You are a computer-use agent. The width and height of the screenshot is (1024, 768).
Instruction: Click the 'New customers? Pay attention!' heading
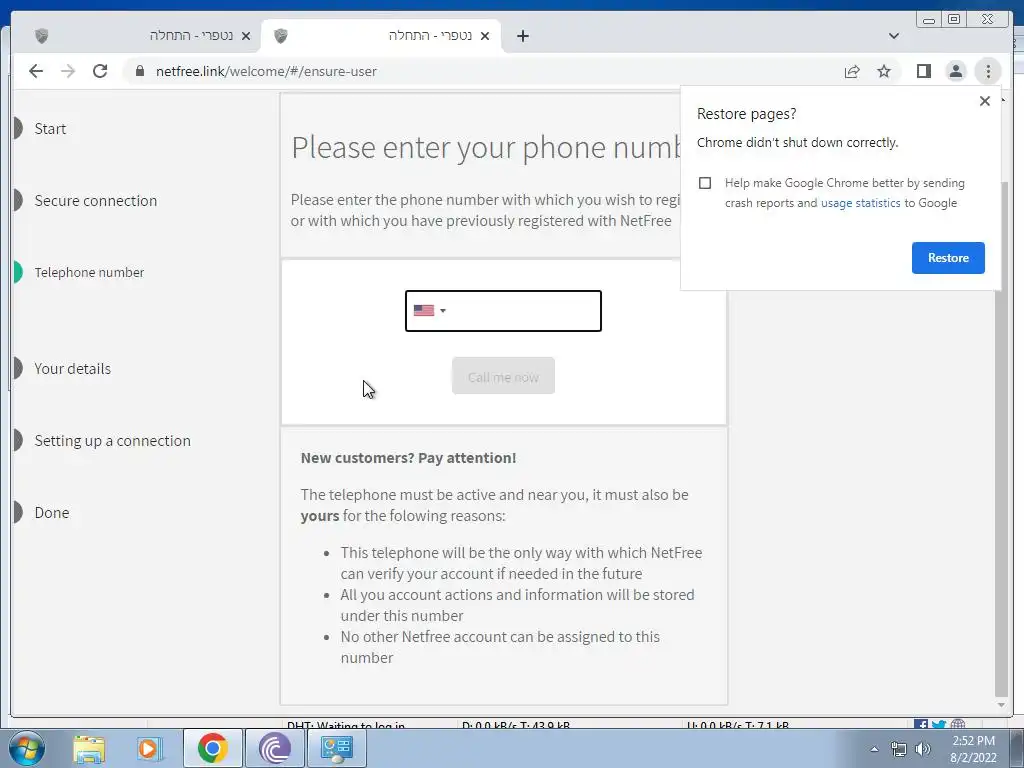[x=408, y=458]
